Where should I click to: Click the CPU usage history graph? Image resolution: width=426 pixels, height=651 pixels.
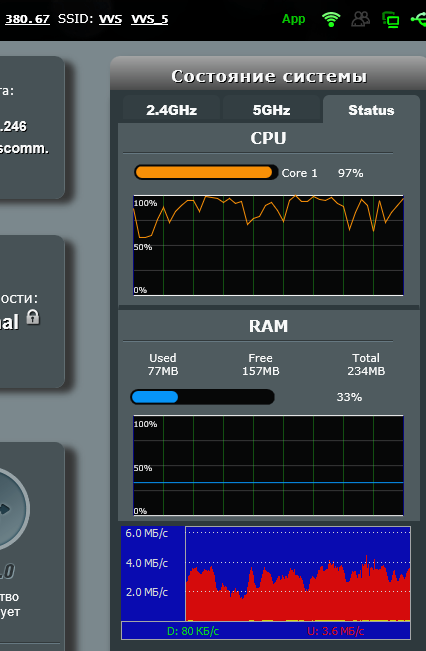click(268, 245)
